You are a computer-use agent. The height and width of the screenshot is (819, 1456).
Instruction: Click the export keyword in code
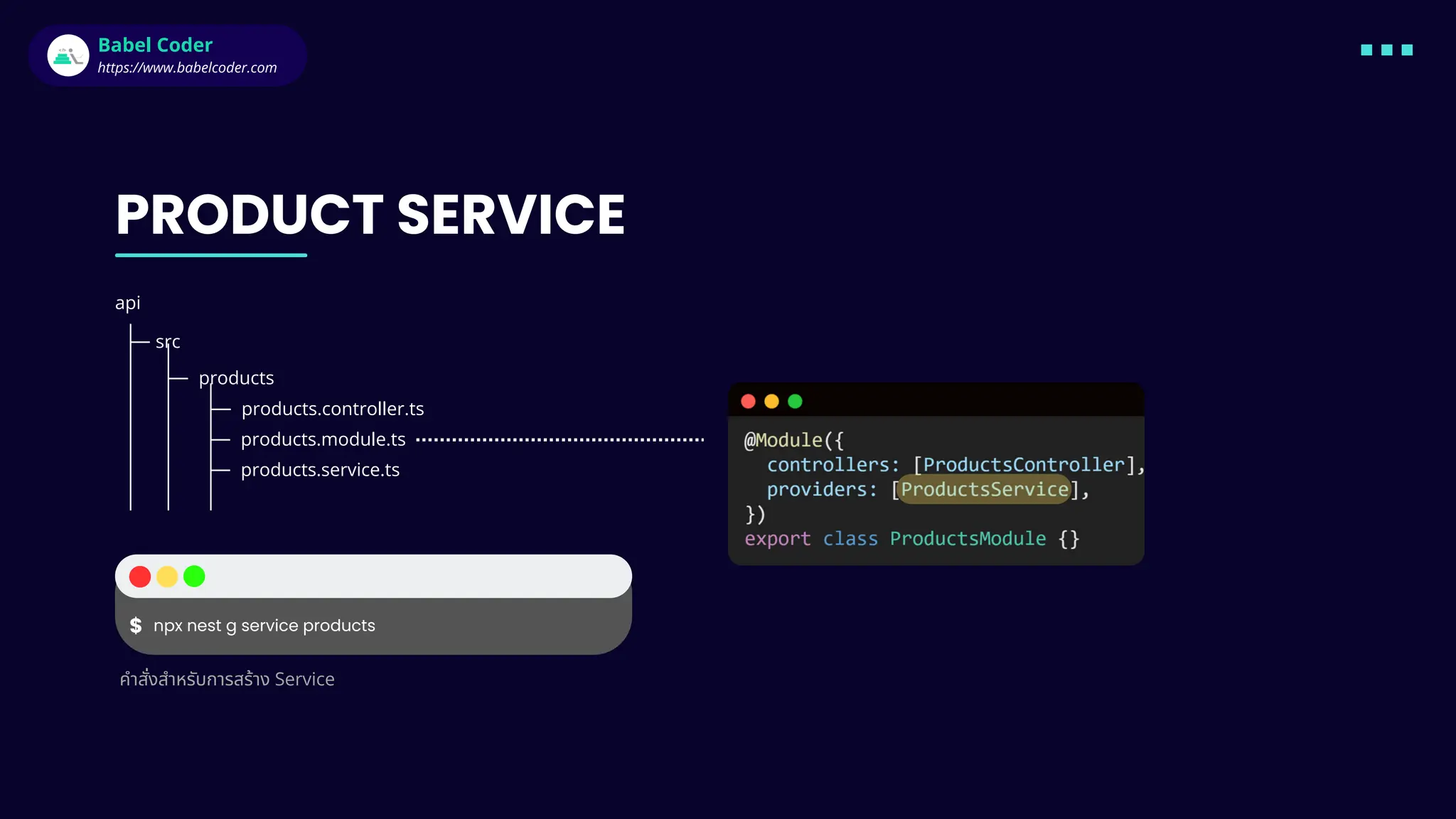pyautogui.click(x=777, y=539)
